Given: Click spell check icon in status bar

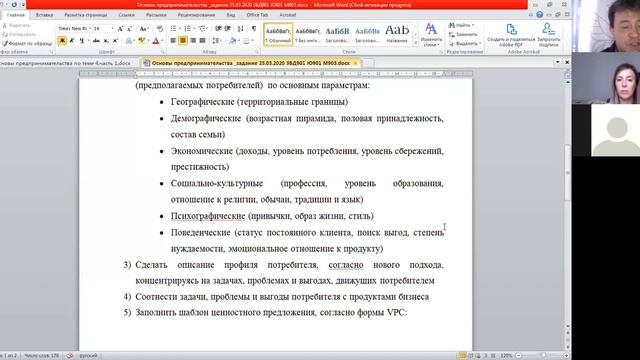Looking at the screenshot, I should (70, 356).
